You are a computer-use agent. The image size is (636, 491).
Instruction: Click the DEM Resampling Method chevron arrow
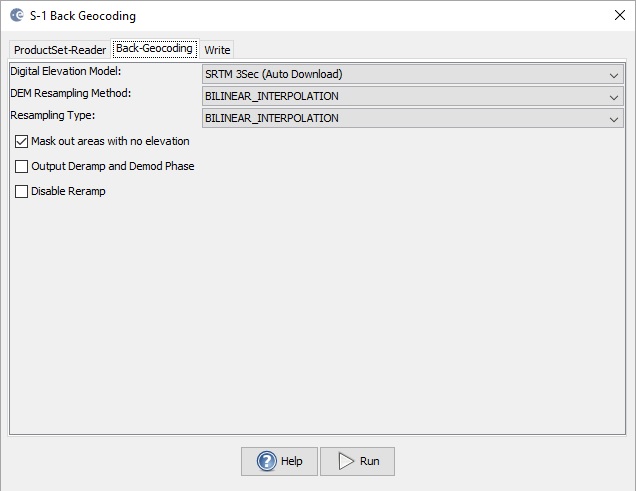pyautogui.click(x=614, y=97)
